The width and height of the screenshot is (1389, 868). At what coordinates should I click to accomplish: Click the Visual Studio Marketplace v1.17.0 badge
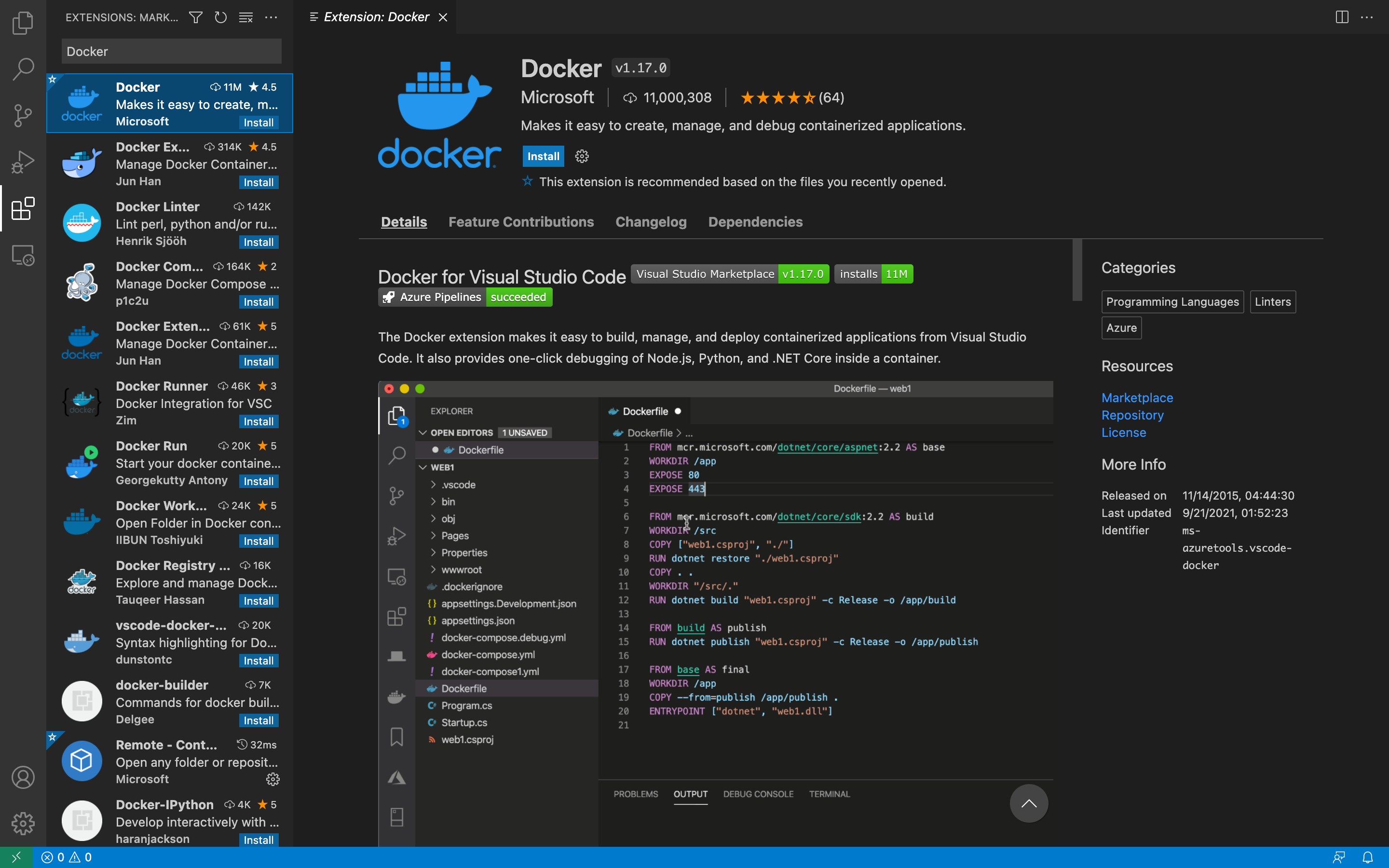tap(730, 274)
